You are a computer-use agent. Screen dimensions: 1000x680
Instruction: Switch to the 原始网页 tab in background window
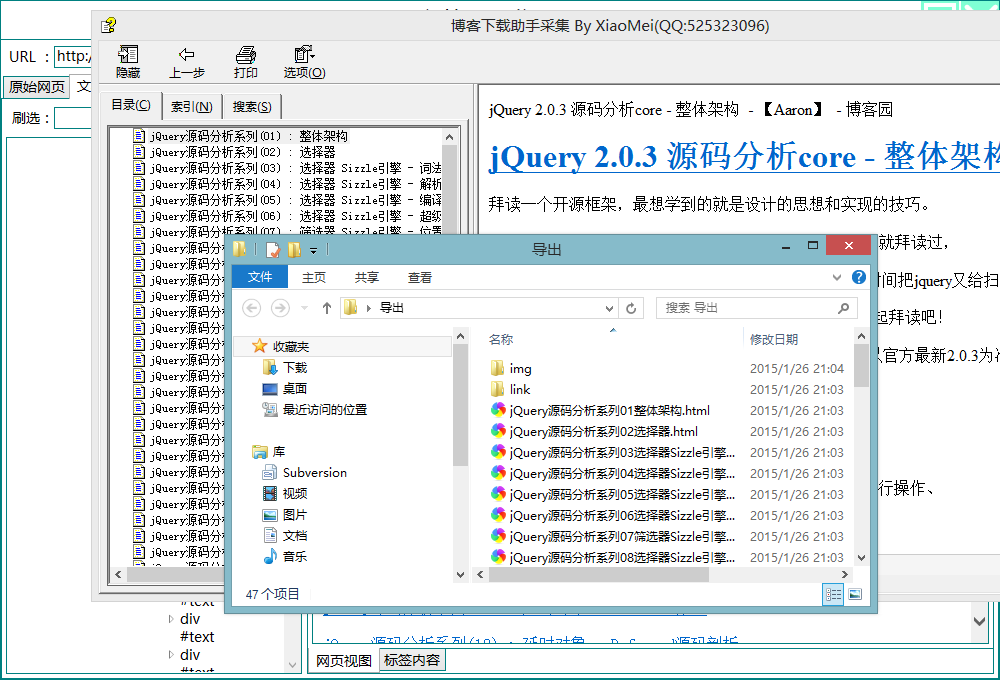(37, 87)
